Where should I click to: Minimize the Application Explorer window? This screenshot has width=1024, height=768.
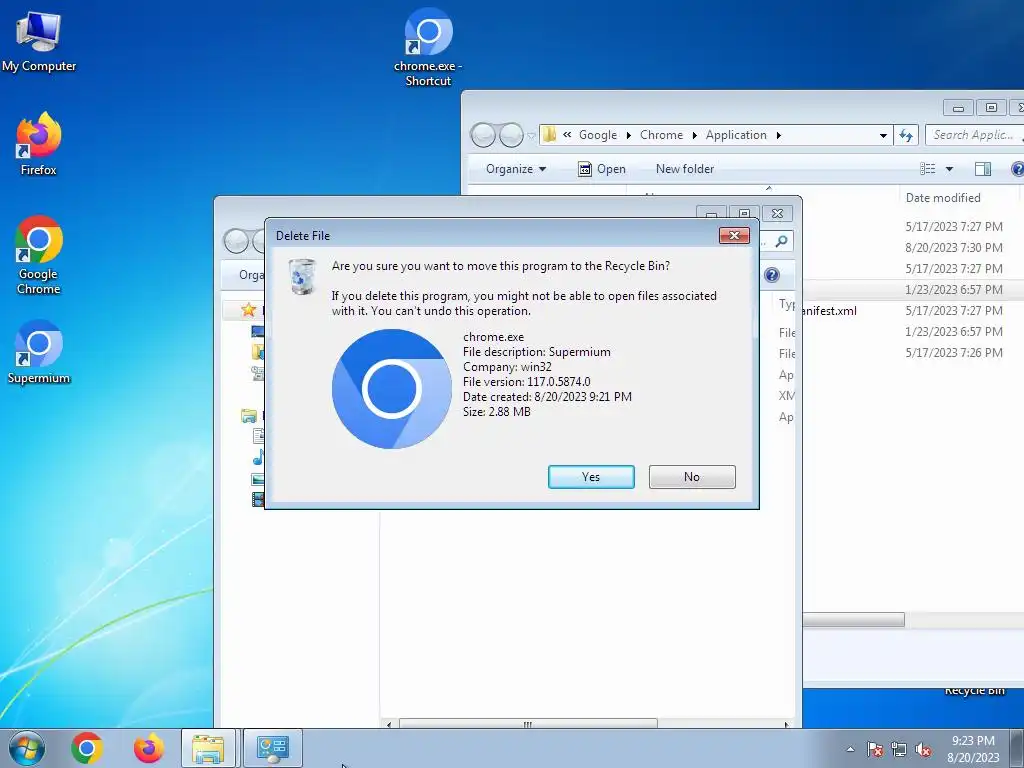click(x=958, y=107)
